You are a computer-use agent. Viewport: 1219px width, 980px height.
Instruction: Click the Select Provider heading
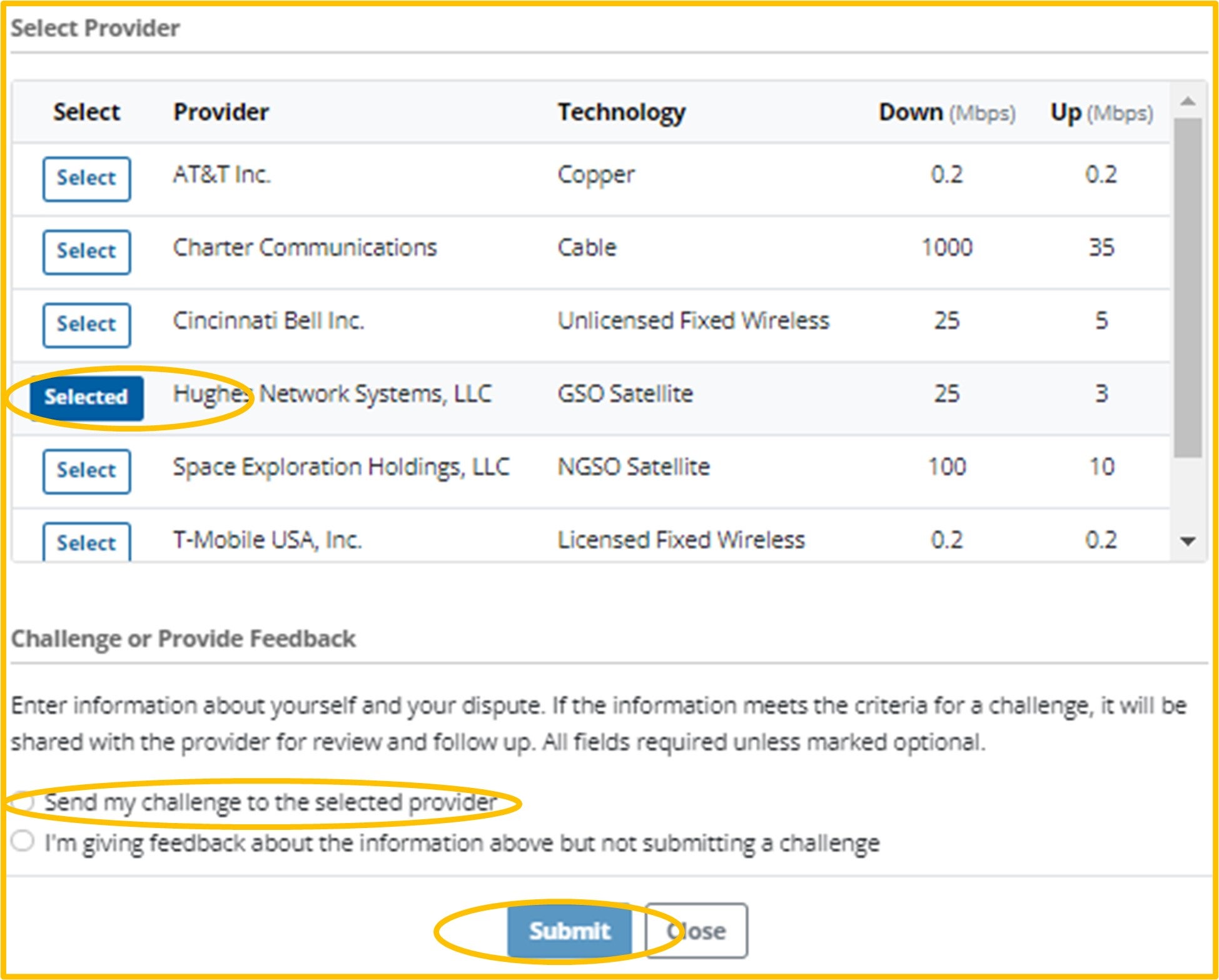[95, 29]
